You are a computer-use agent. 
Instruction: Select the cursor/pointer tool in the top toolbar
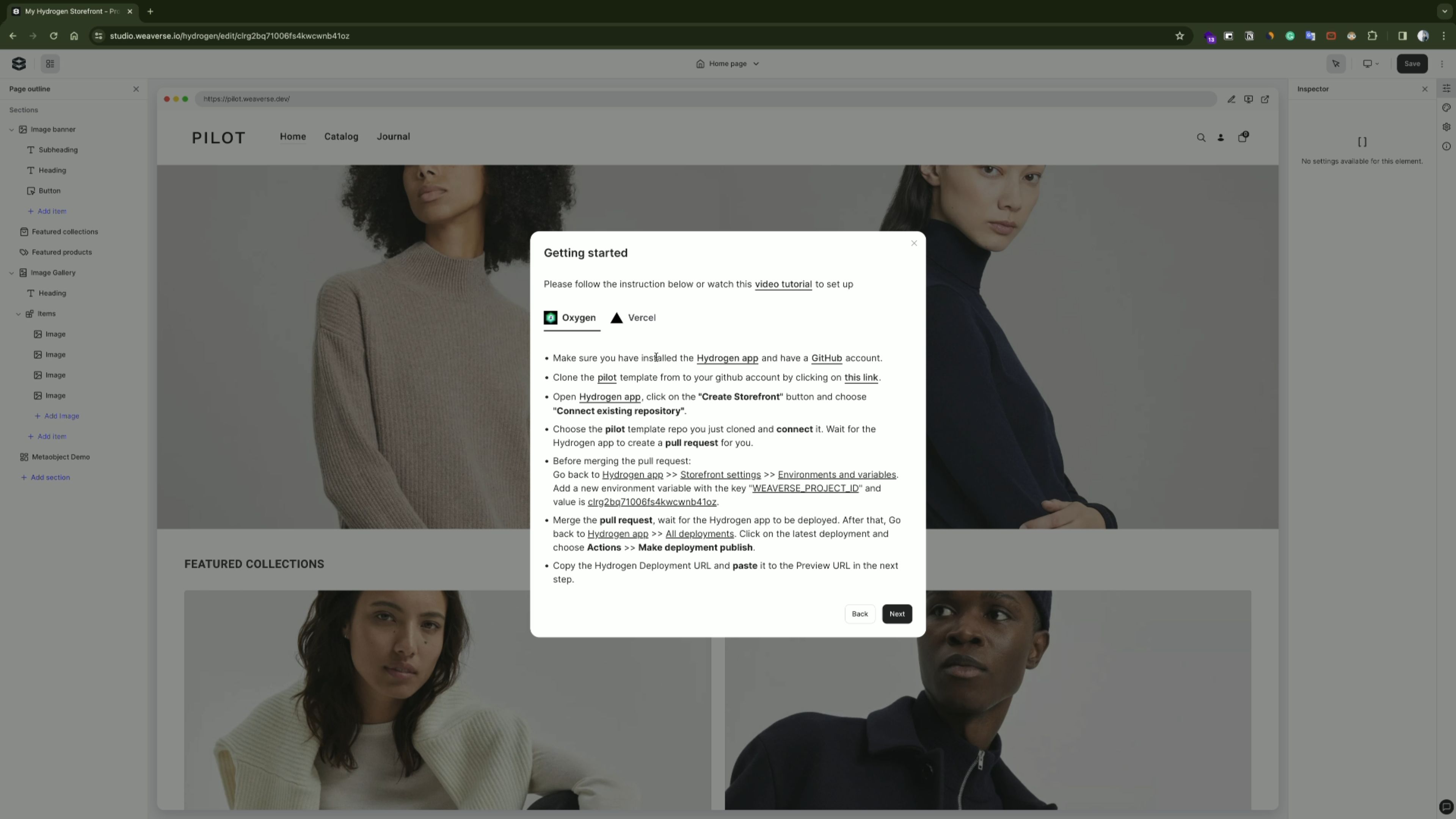tap(1336, 64)
